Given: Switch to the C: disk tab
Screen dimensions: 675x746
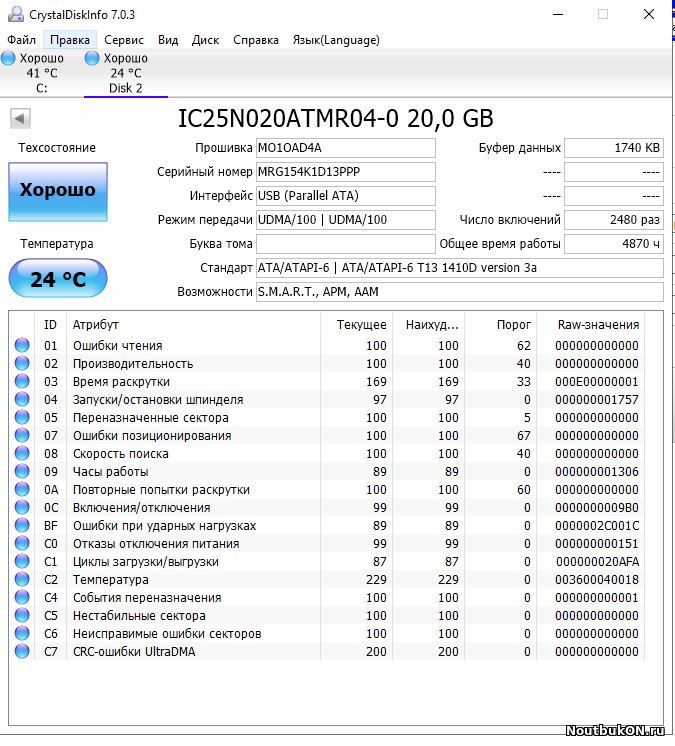Looking at the screenshot, I should coord(42,73).
